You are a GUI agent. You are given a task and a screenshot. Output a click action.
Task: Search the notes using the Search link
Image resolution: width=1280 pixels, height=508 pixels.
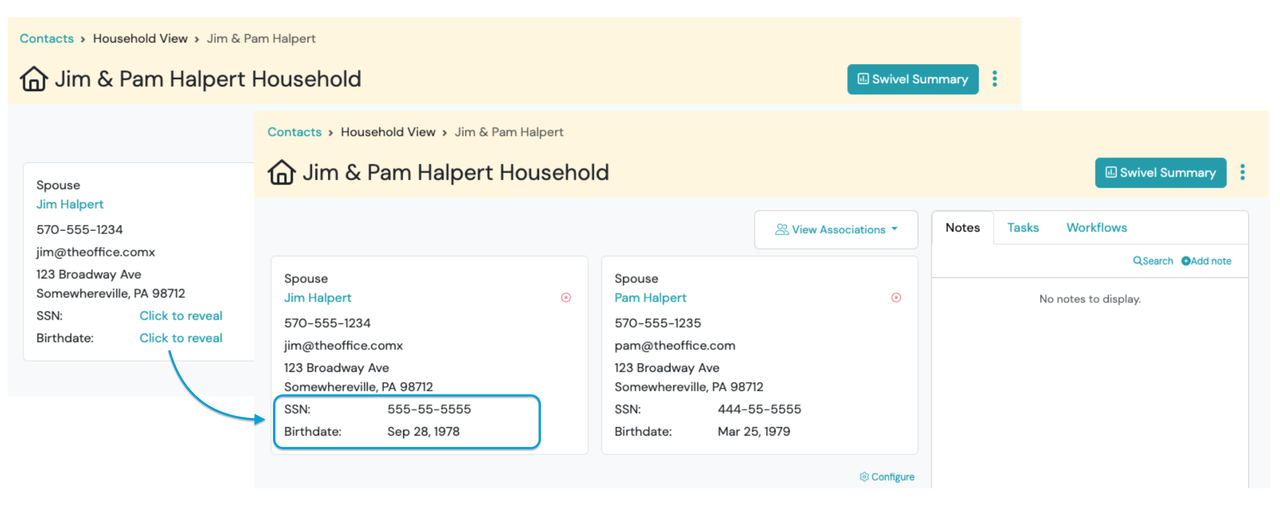click(1153, 261)
